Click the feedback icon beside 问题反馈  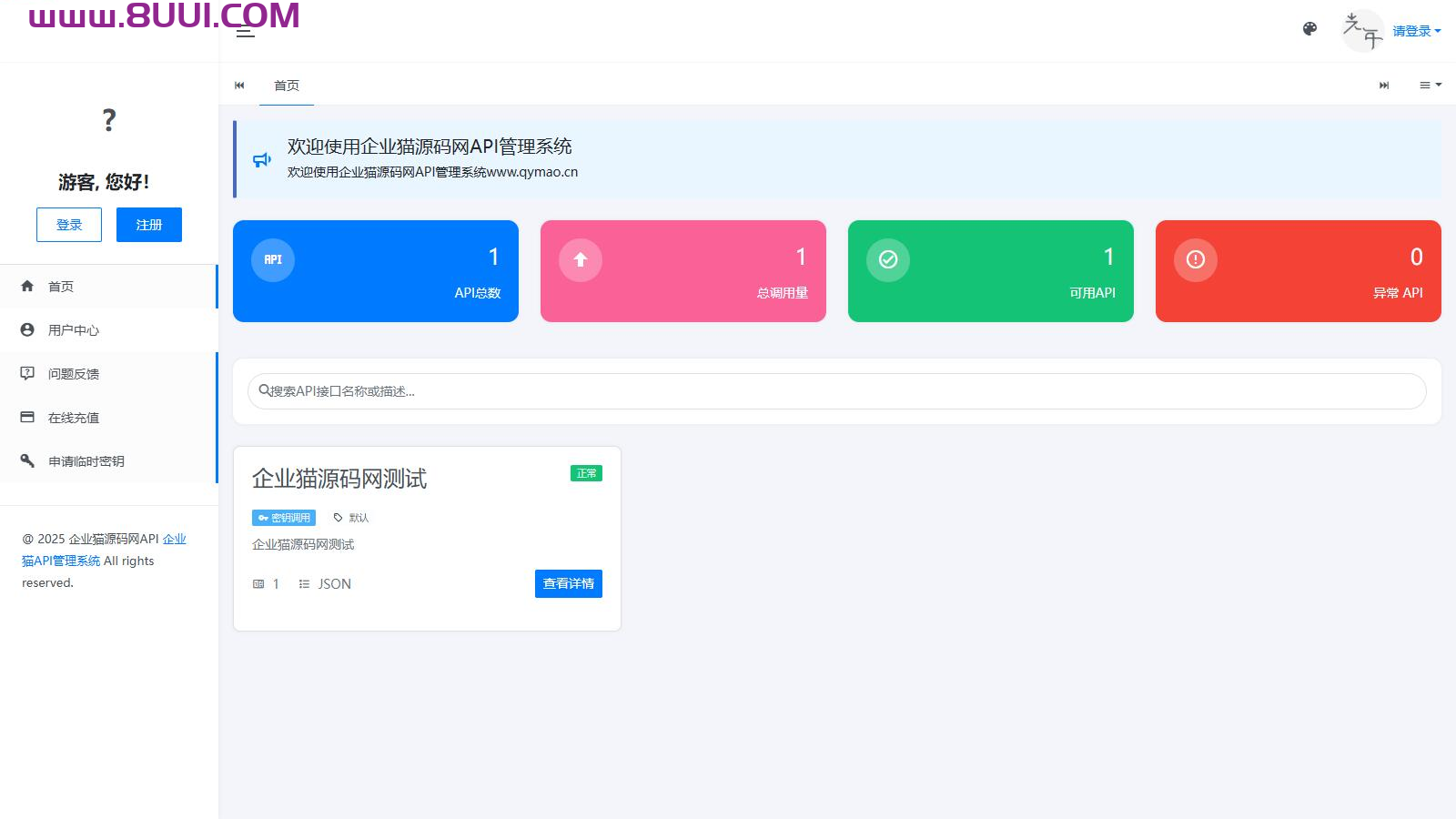pyautogui.click(x=27, y=373)
